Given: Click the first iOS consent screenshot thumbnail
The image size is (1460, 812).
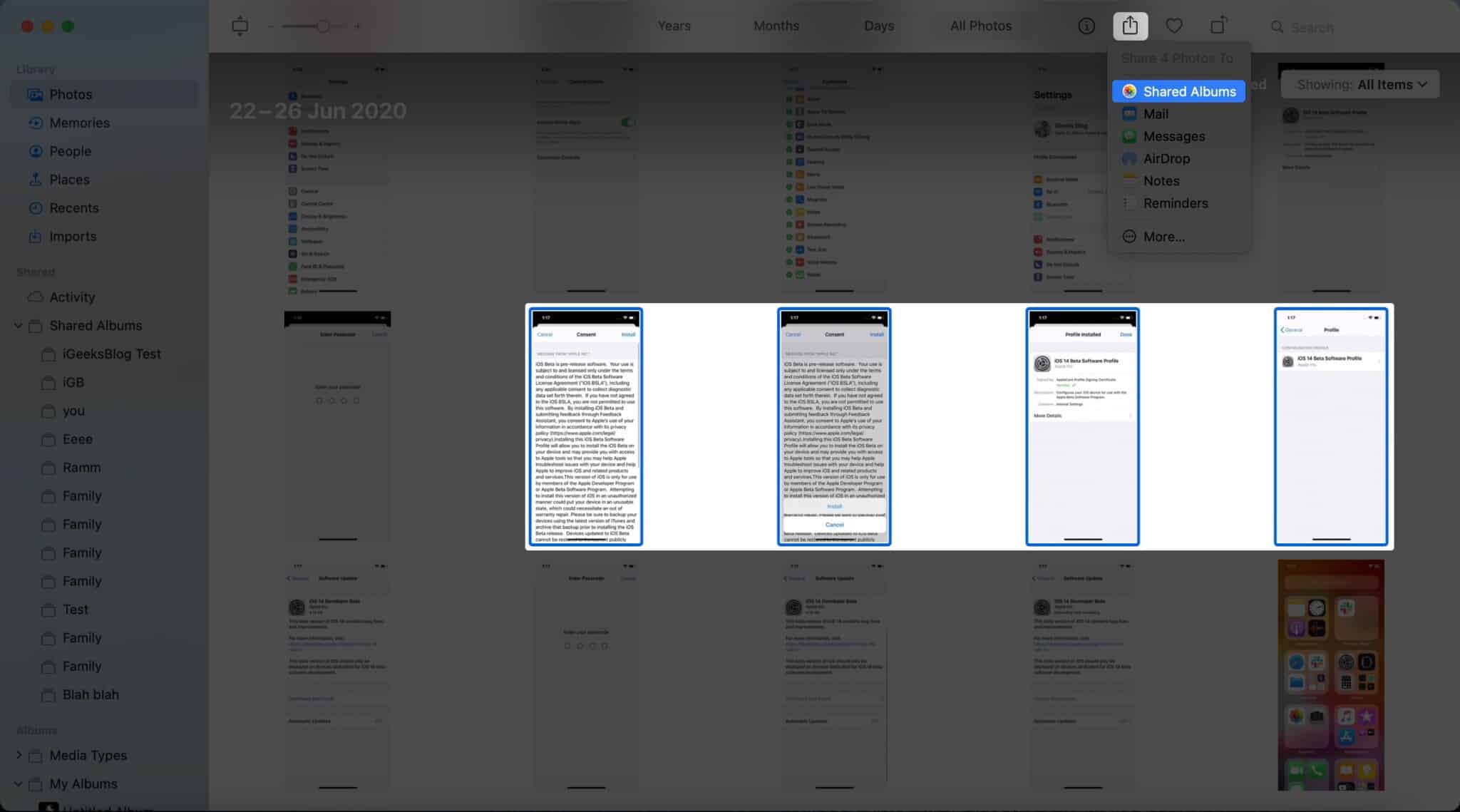Looking at the screenshot, I should pos(585,428).
